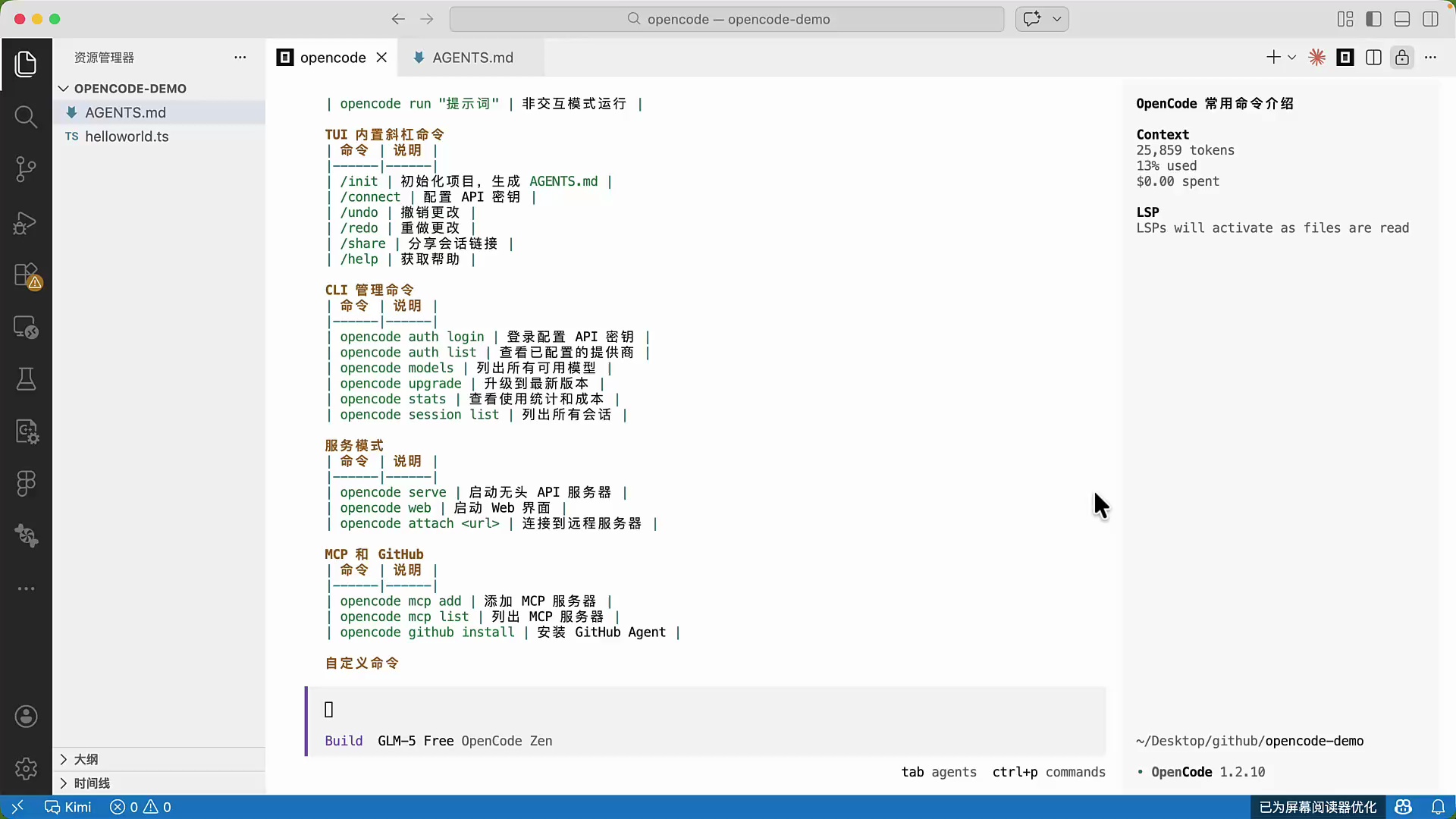
Task: Open the launch profile dropdown arrow beside plus
Action: 1292,58
